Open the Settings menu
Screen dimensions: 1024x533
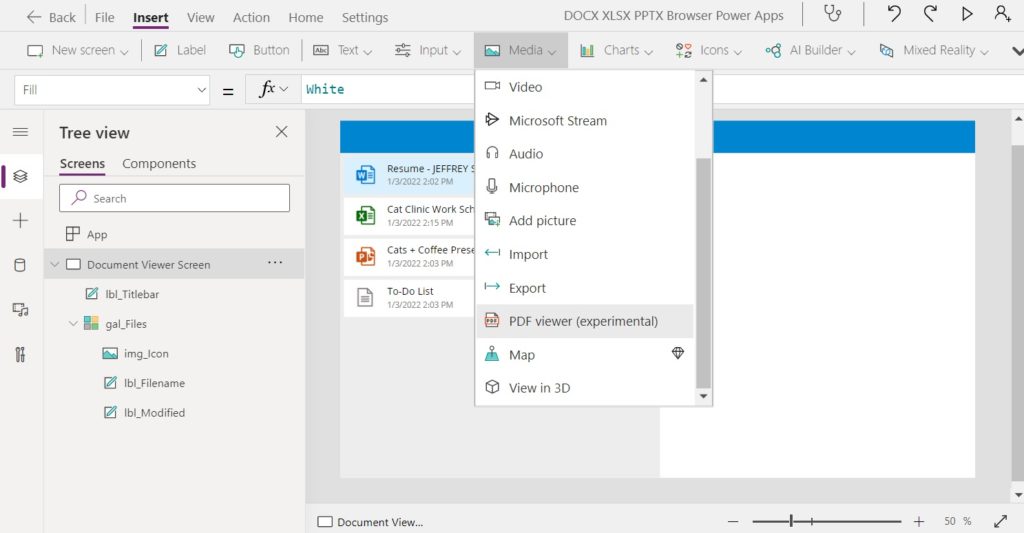coord(365,18)
